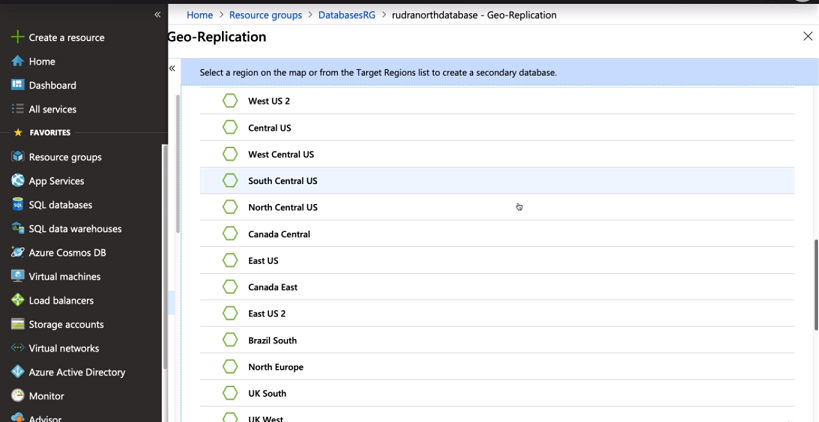Close the Geo-Replication blade
The width and height of the screenshot is (819, 422).
coord(808,36)
